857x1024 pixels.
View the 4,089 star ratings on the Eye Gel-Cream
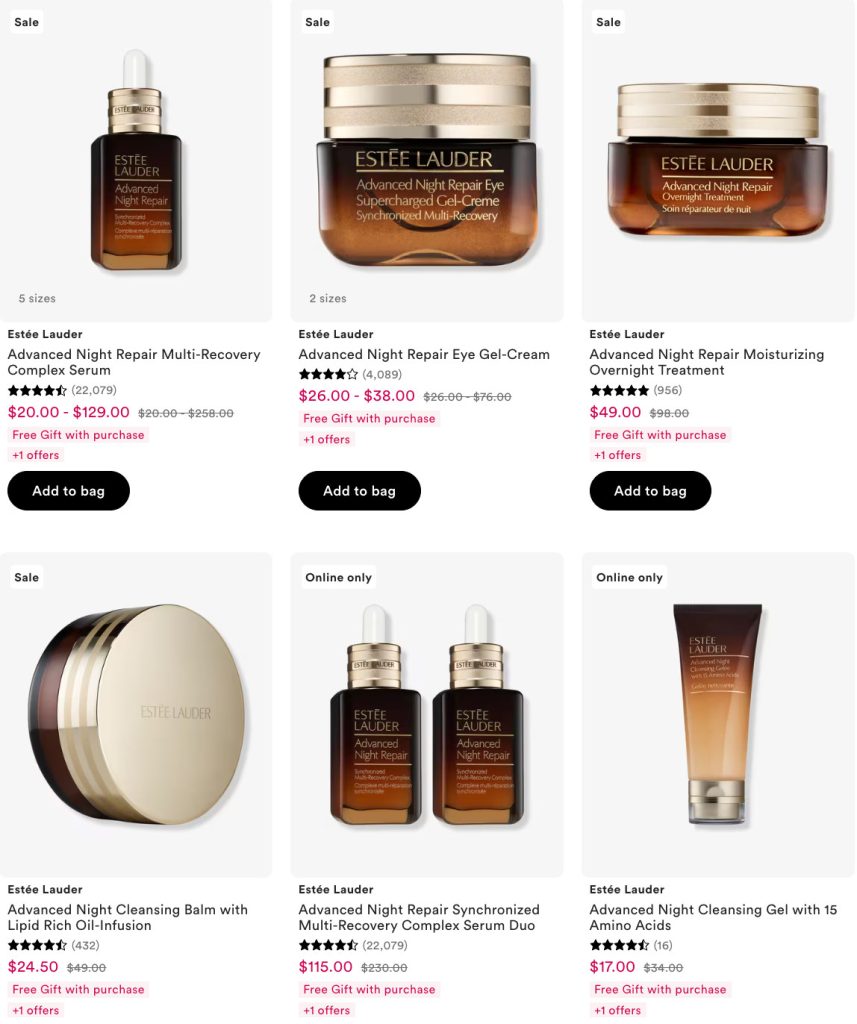tap(350, 374)
